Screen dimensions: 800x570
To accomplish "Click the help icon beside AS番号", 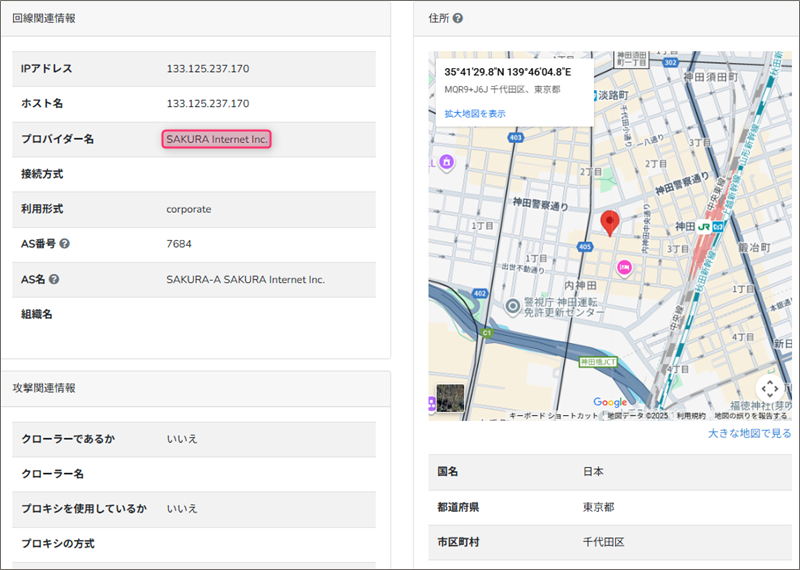I will pos(64,244).
